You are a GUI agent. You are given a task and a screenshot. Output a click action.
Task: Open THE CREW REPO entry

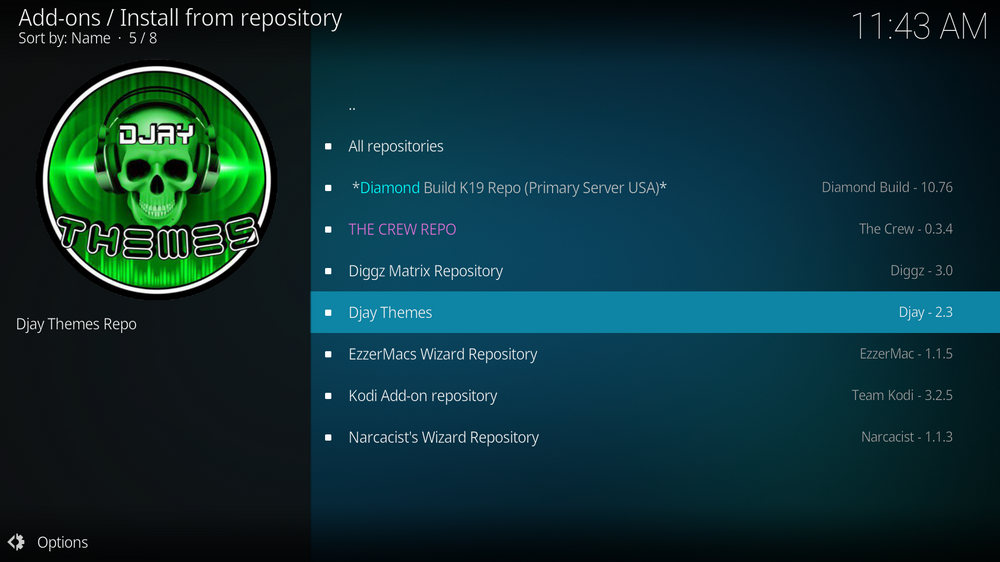(x=655, y=229)
